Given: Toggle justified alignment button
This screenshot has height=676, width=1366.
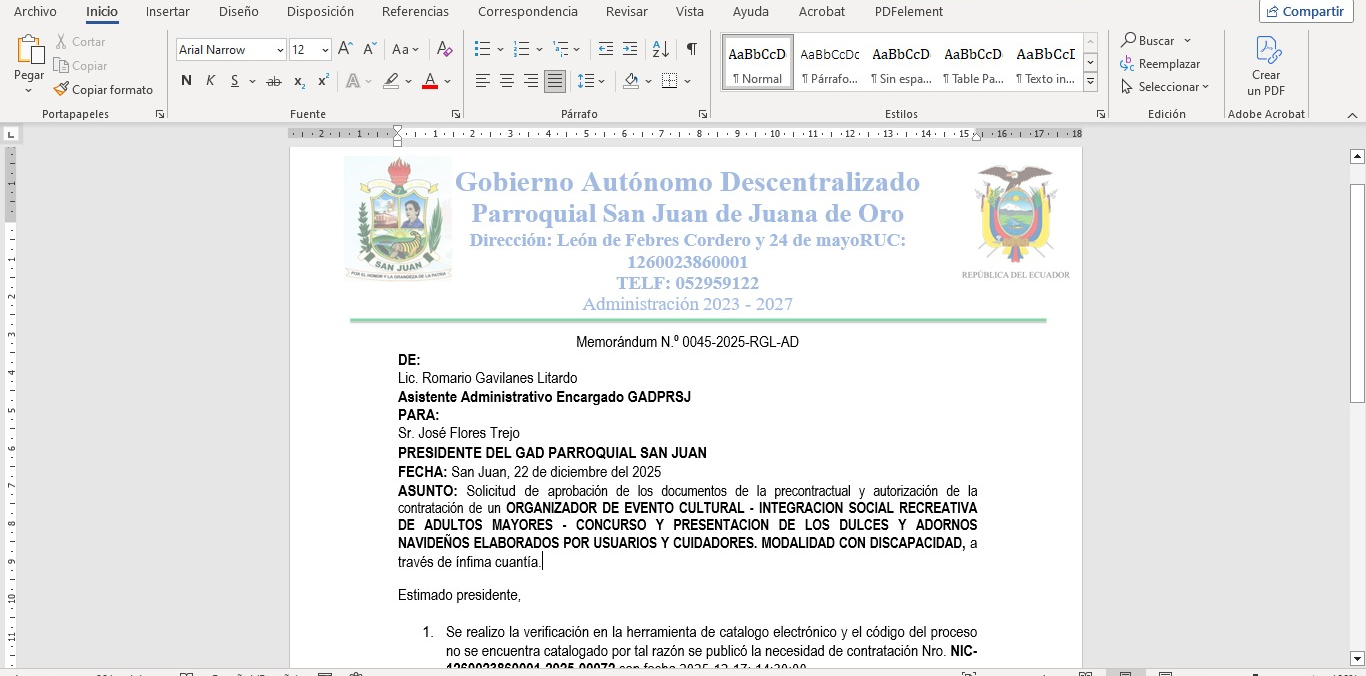Looking at the screenshot, I should coord(554,81).
